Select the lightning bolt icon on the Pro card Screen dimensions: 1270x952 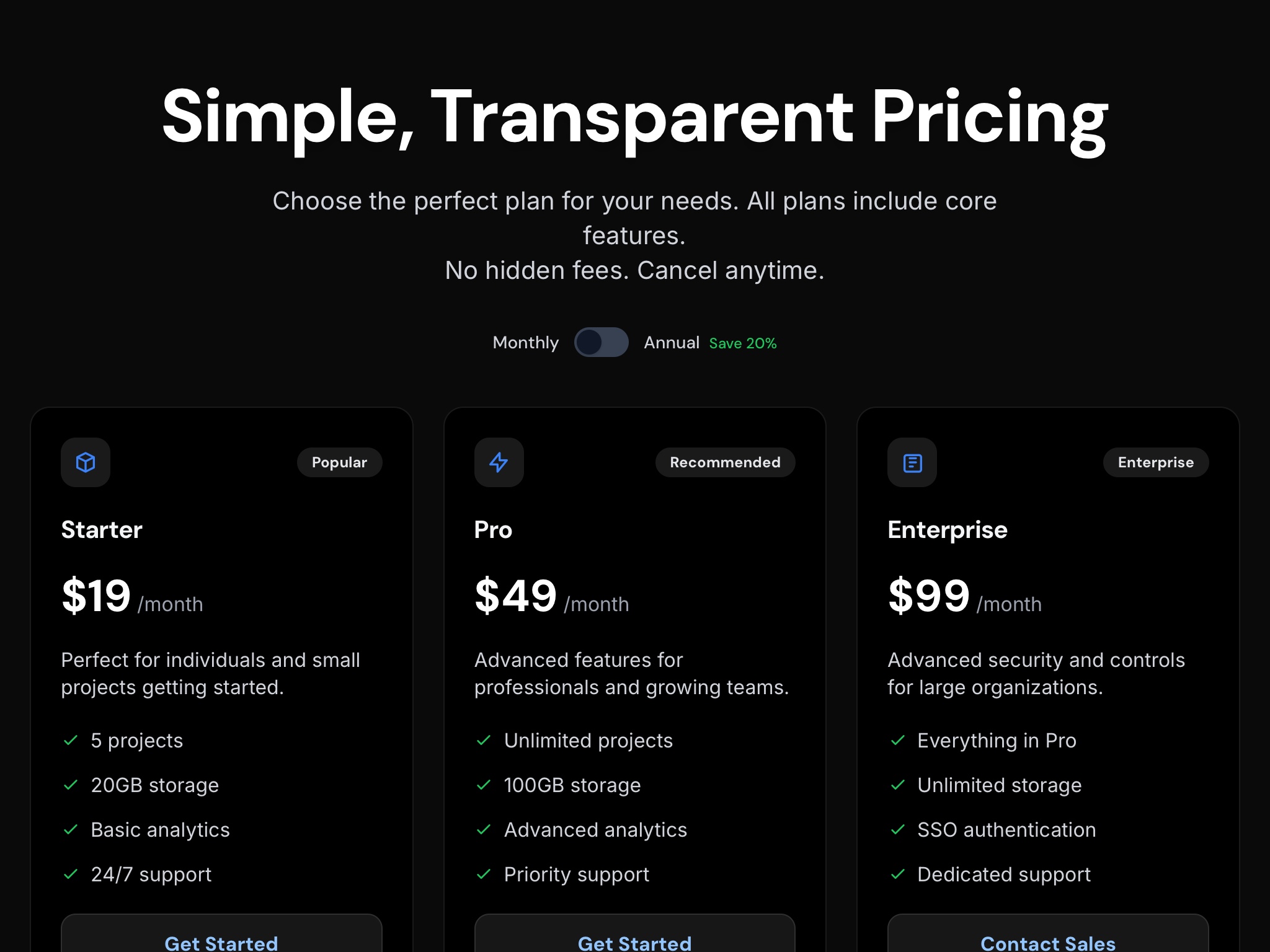click(x=499, y=462)
